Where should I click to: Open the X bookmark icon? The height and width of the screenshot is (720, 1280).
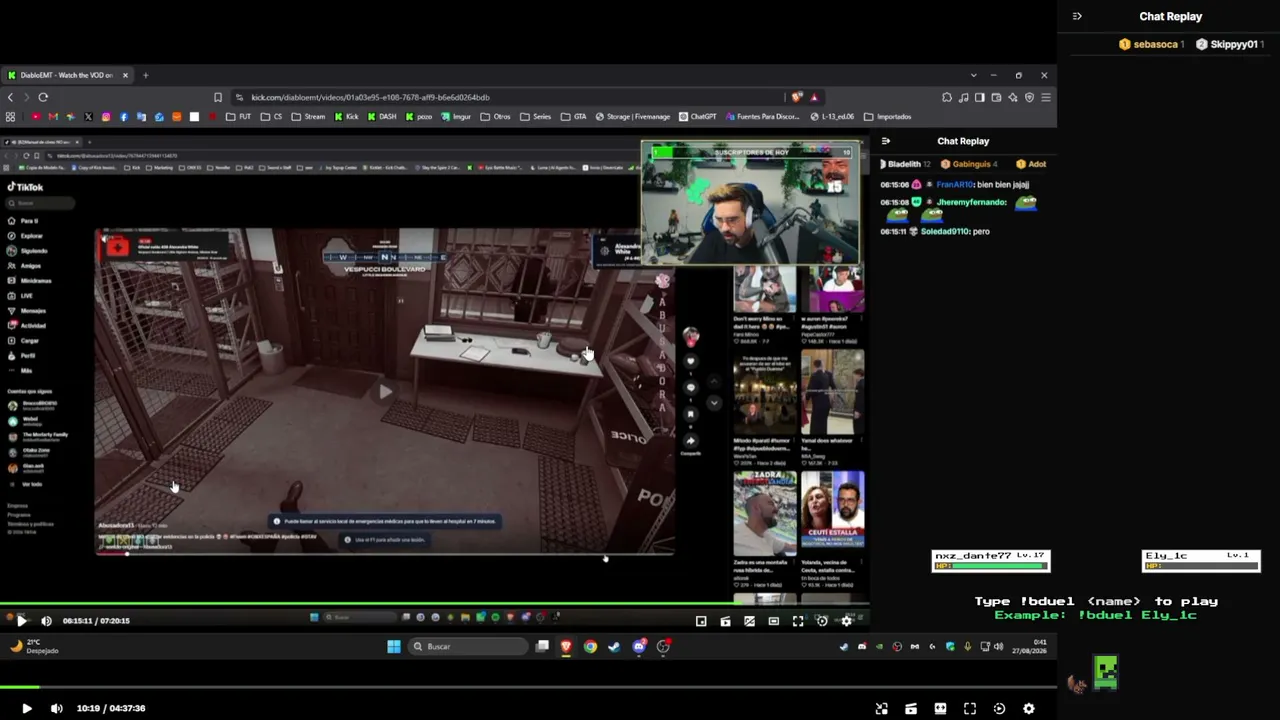click(88, 117)
